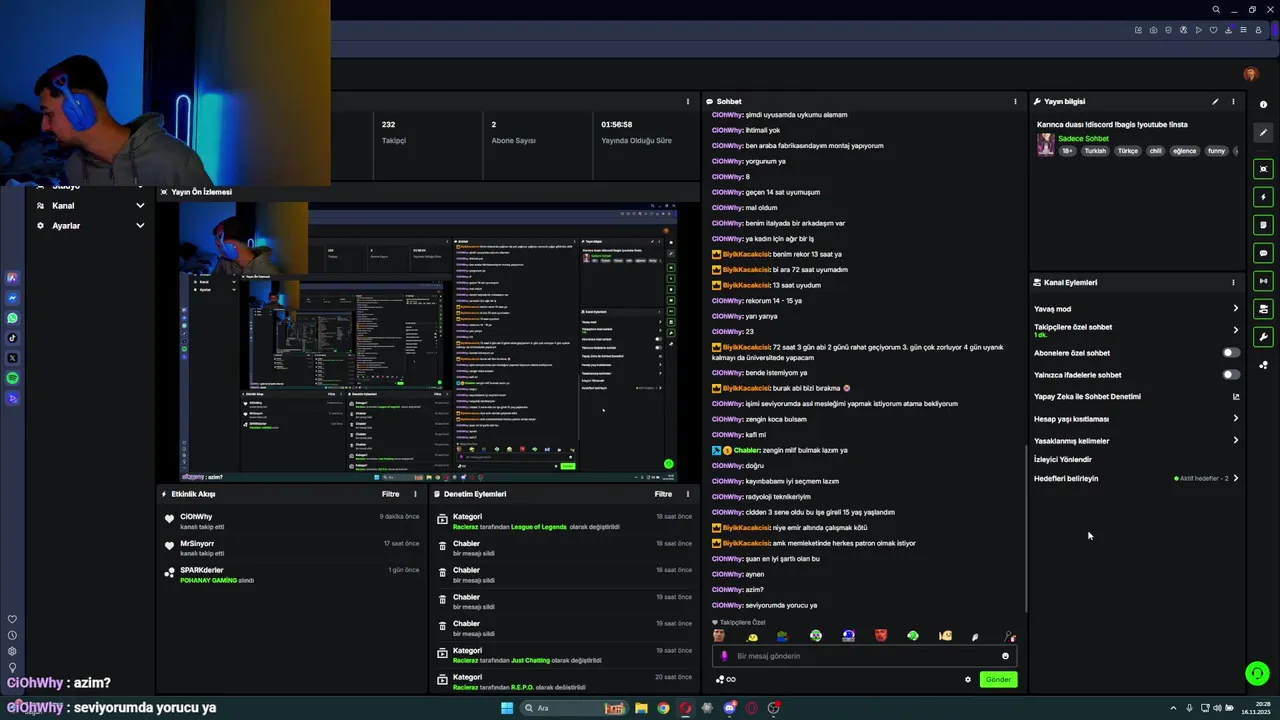The width and height of the screenshot is (1280, 720).
Task: Click the eğlence tag chip
Action: pyautogui.click(x=1184, y=151)
